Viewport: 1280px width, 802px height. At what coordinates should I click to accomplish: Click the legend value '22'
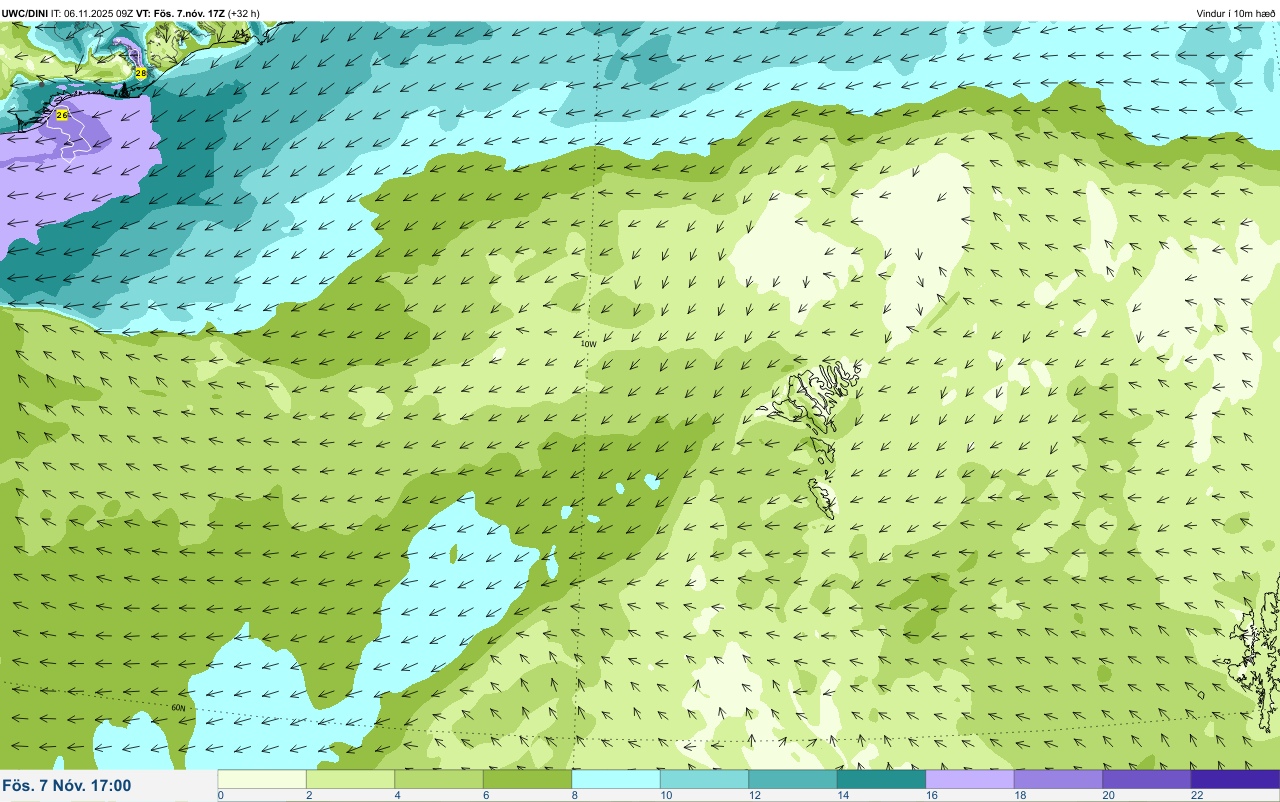[1197, 795]
